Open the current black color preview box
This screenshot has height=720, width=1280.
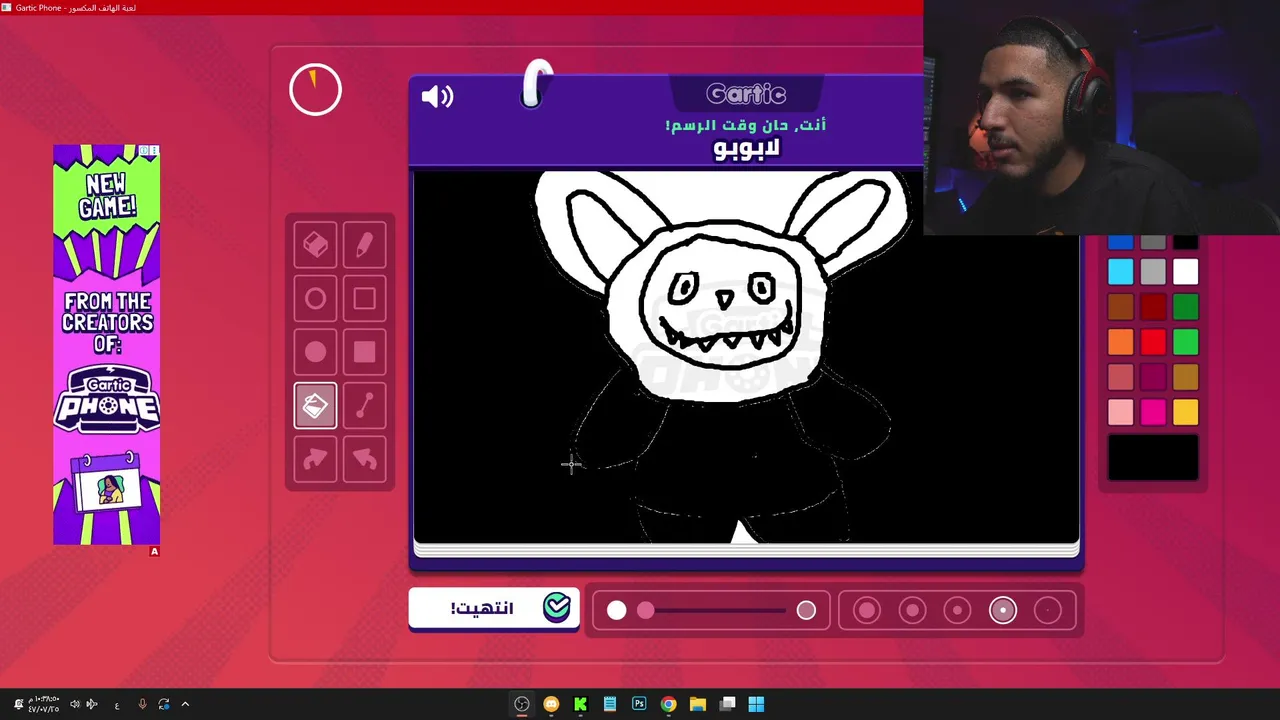tap(1153, 458)
